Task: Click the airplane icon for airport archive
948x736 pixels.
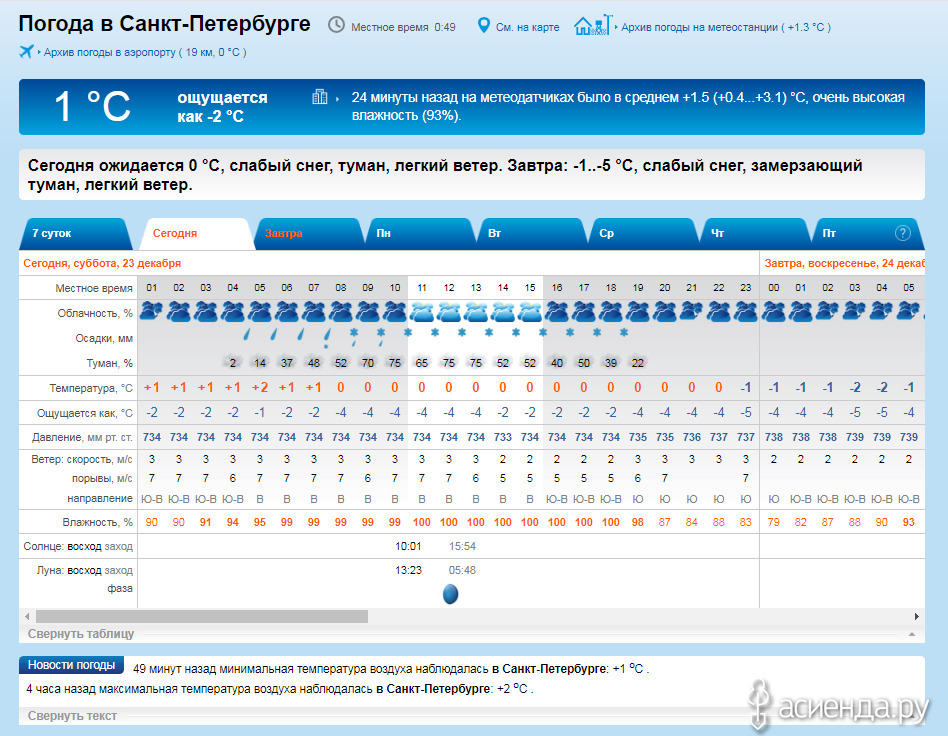Action: coord(27,51)
